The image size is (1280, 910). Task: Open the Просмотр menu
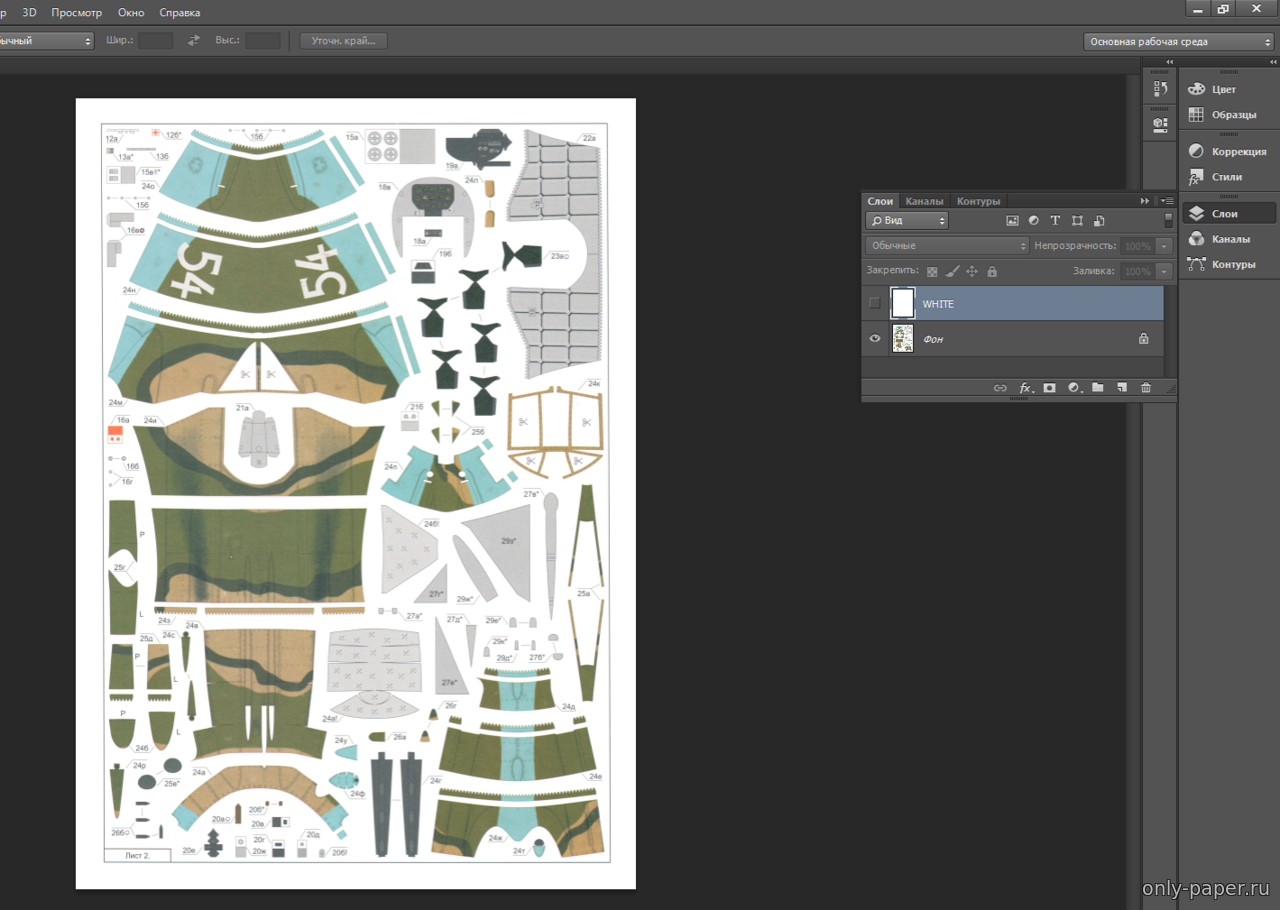76,12
